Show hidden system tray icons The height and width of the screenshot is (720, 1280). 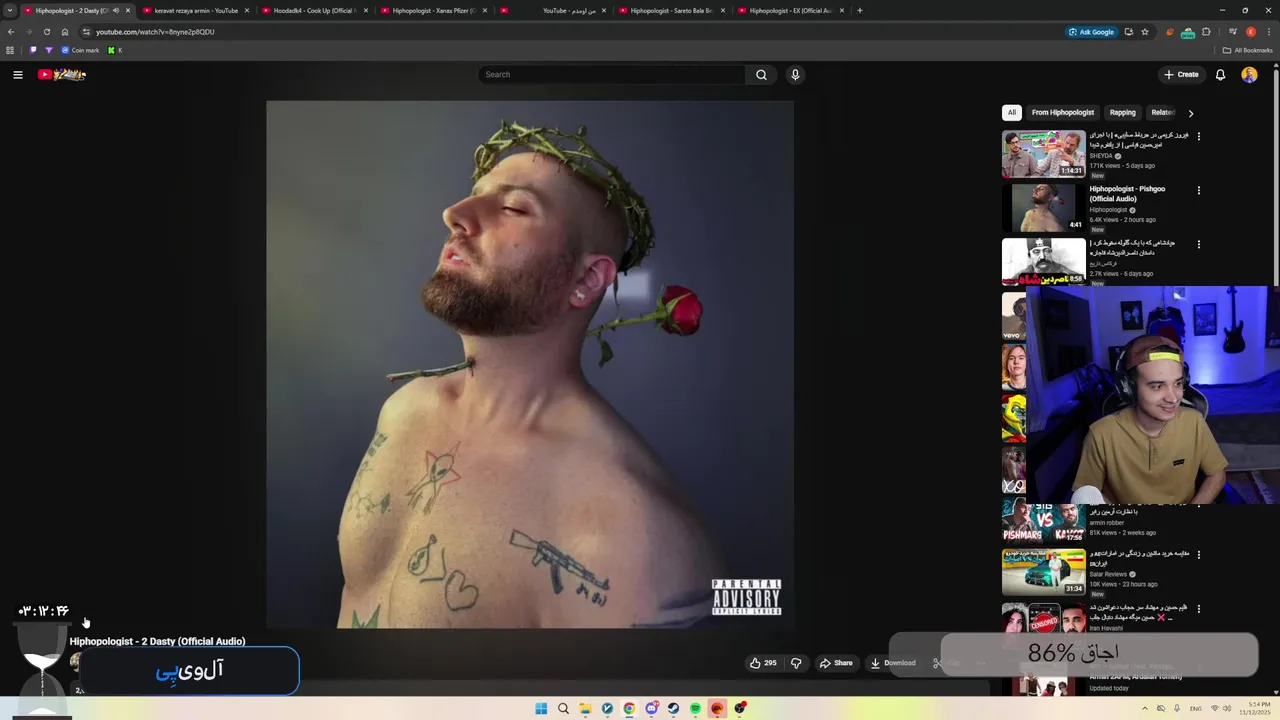(1145, 708)
